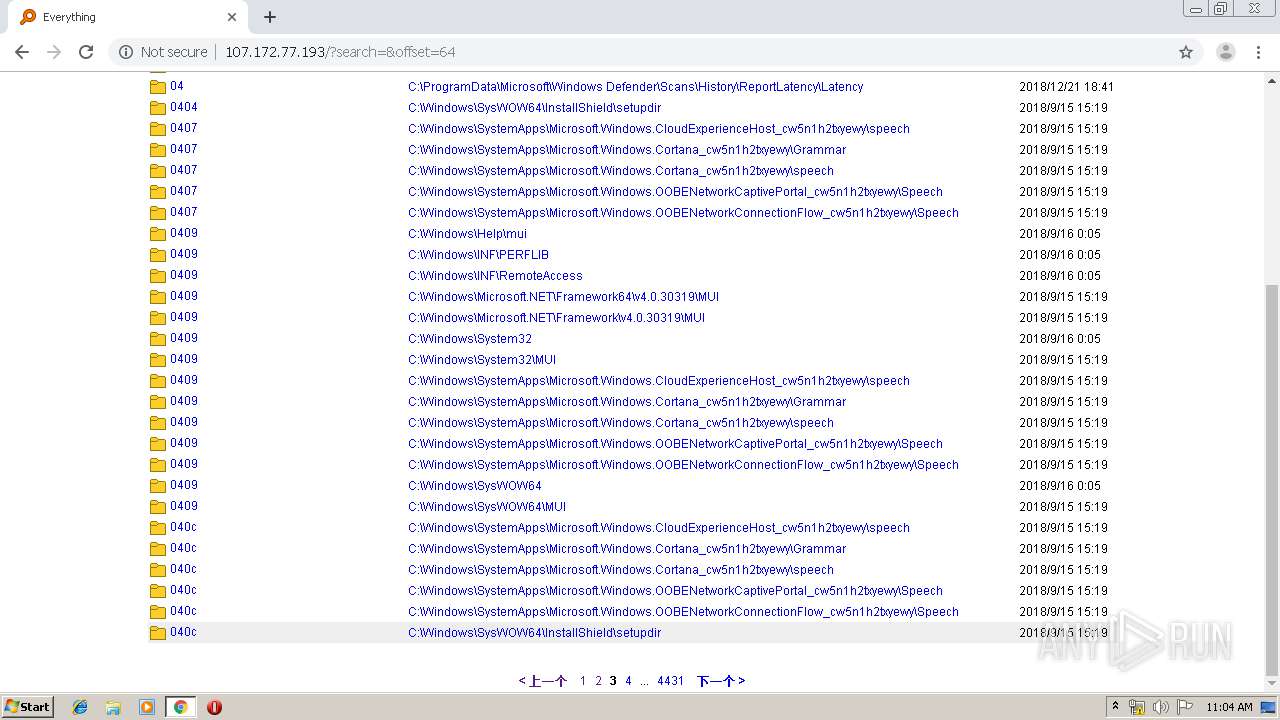This screenshot has height=720, width=1280.
Task: Open the media player taskbar icon
Action: [x=147, y=707]
